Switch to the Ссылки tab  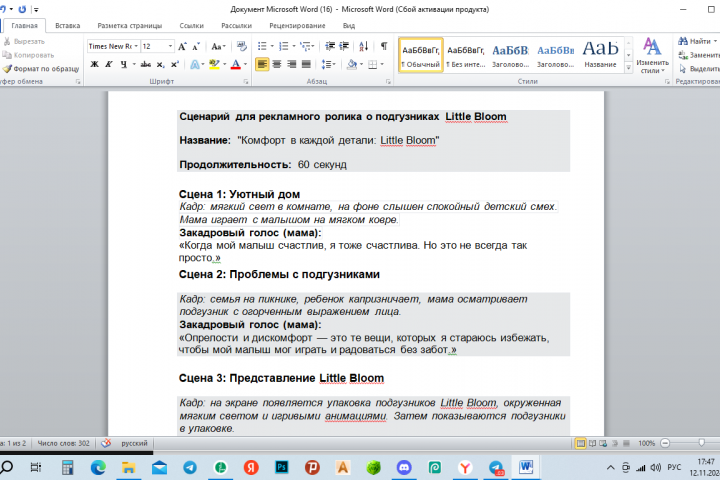tap(191, 26)
